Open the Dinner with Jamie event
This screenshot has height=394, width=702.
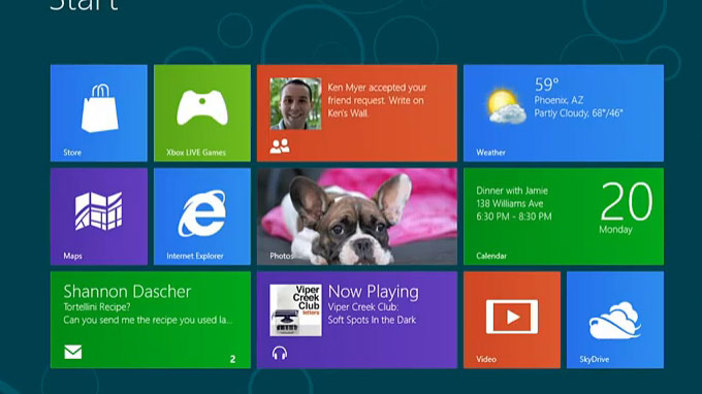coord(512,191)
